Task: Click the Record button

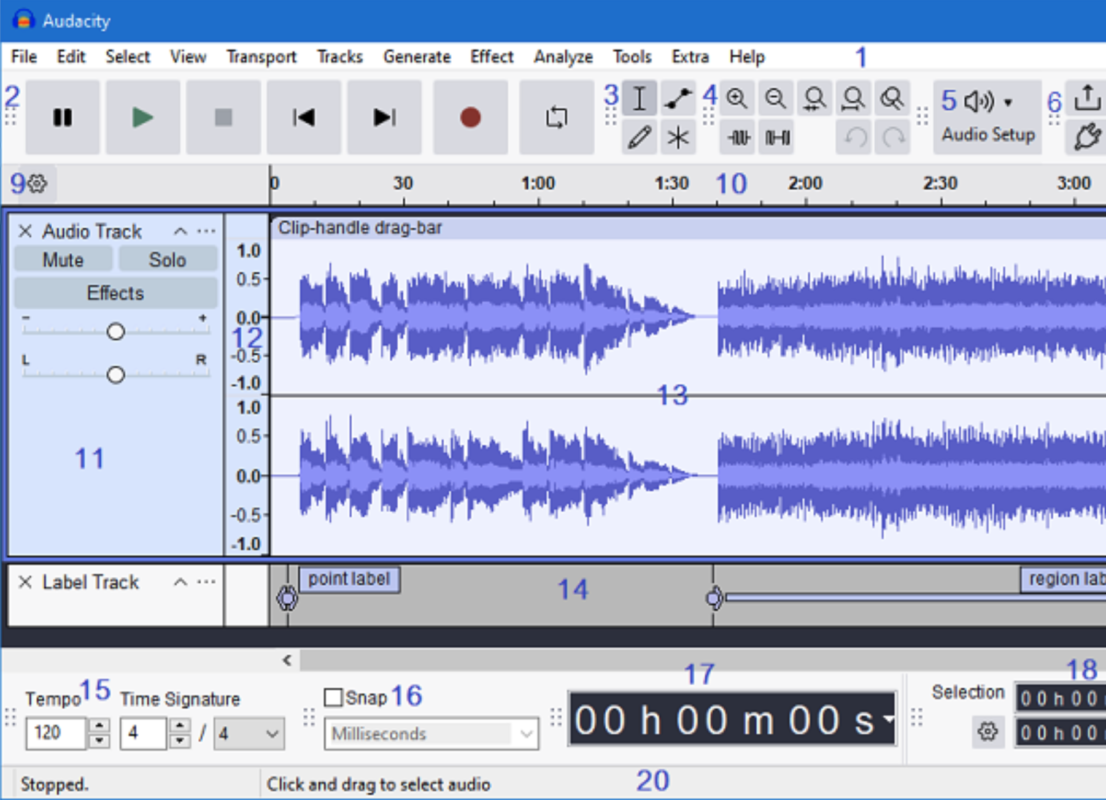Action: (470, 118)
